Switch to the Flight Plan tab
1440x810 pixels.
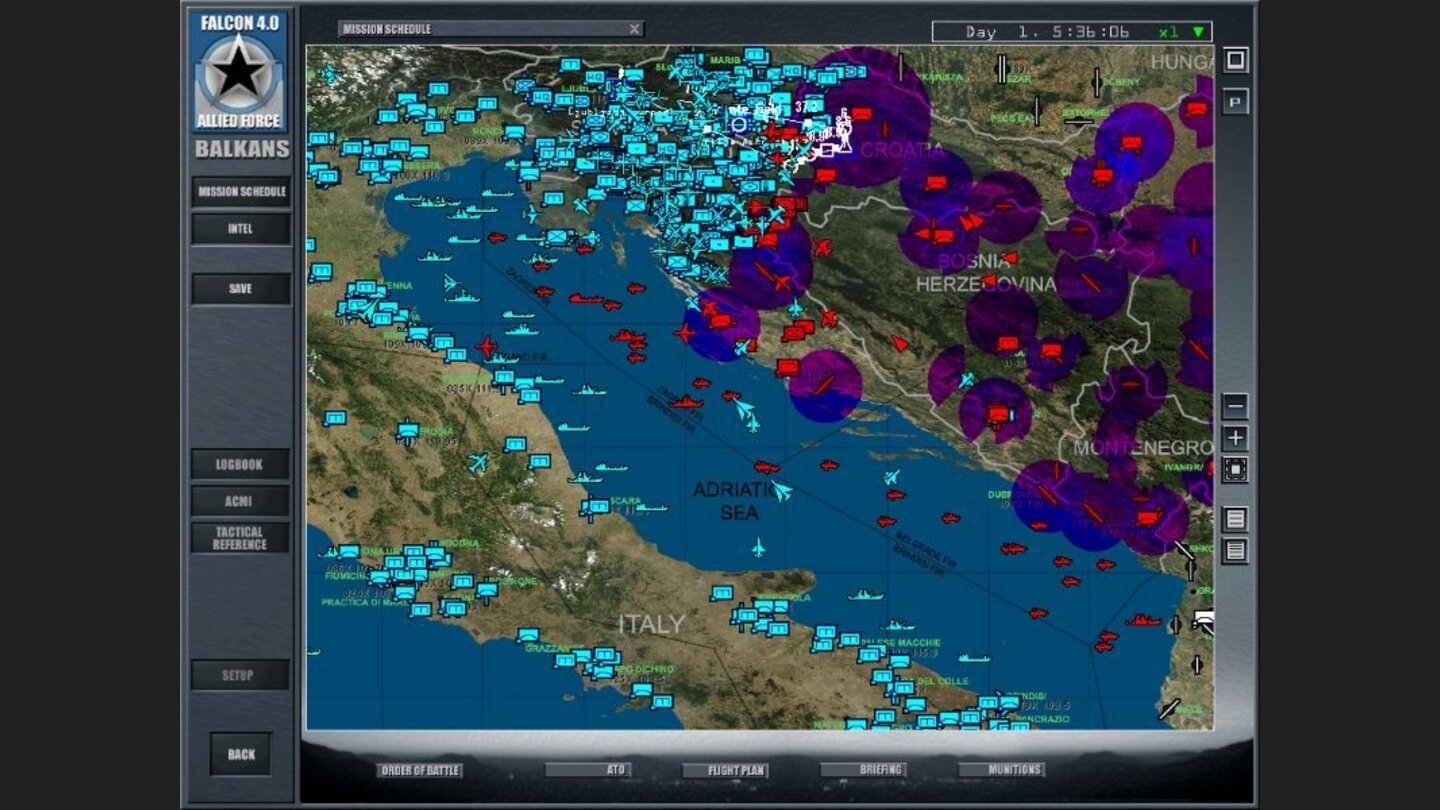tap(725, 770)
